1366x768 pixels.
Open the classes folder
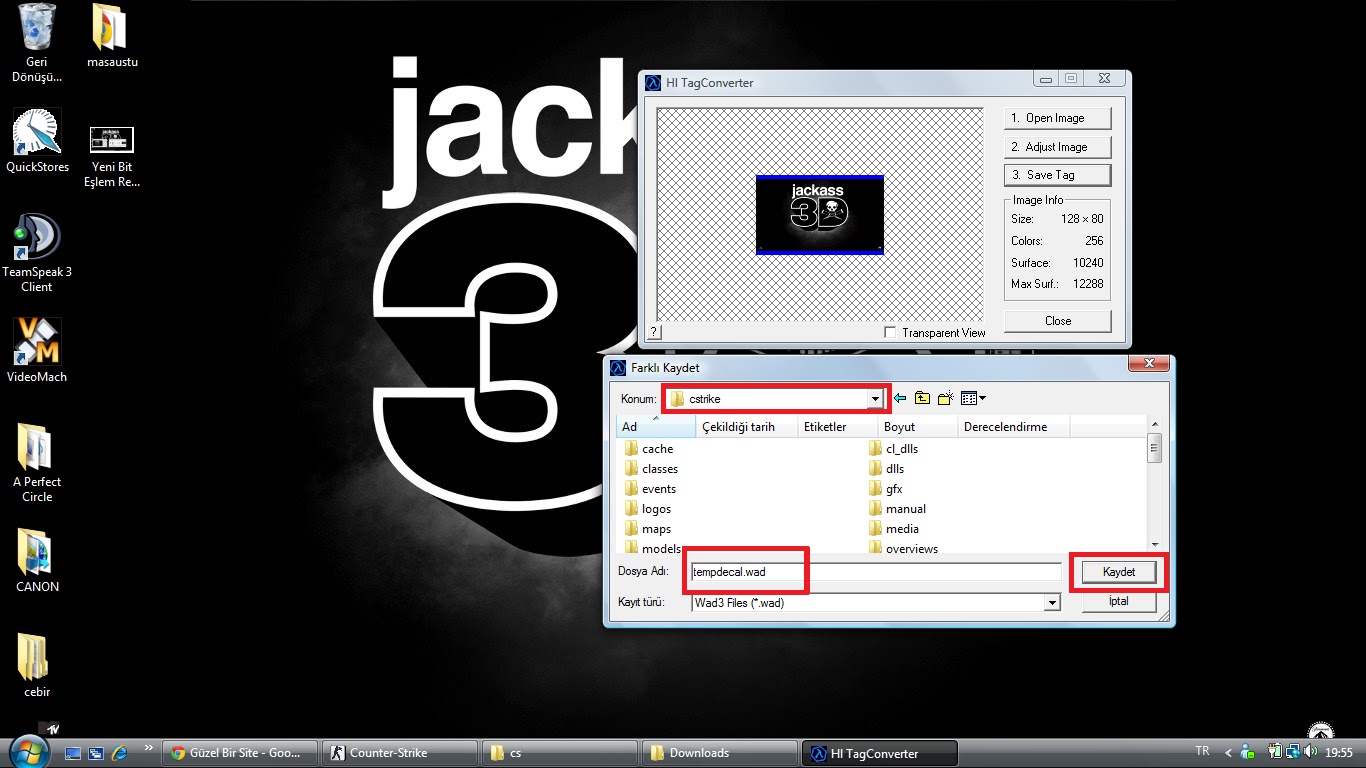651,469
